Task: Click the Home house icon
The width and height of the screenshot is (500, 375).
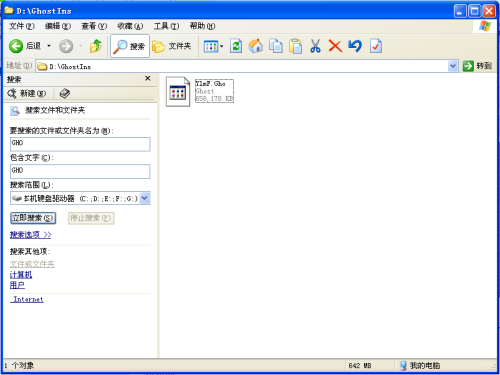Action: [x=256, y=46]
